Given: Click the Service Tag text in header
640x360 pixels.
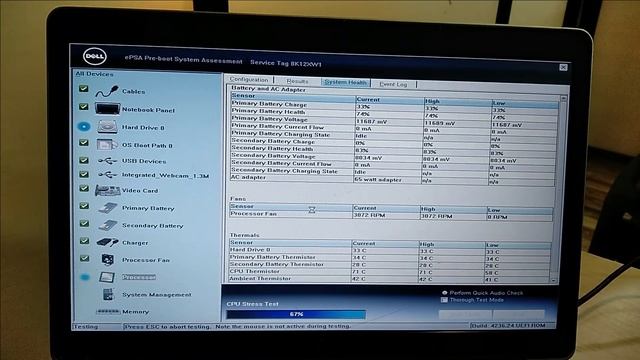Looking at the screenshot, I should [286, 63].
